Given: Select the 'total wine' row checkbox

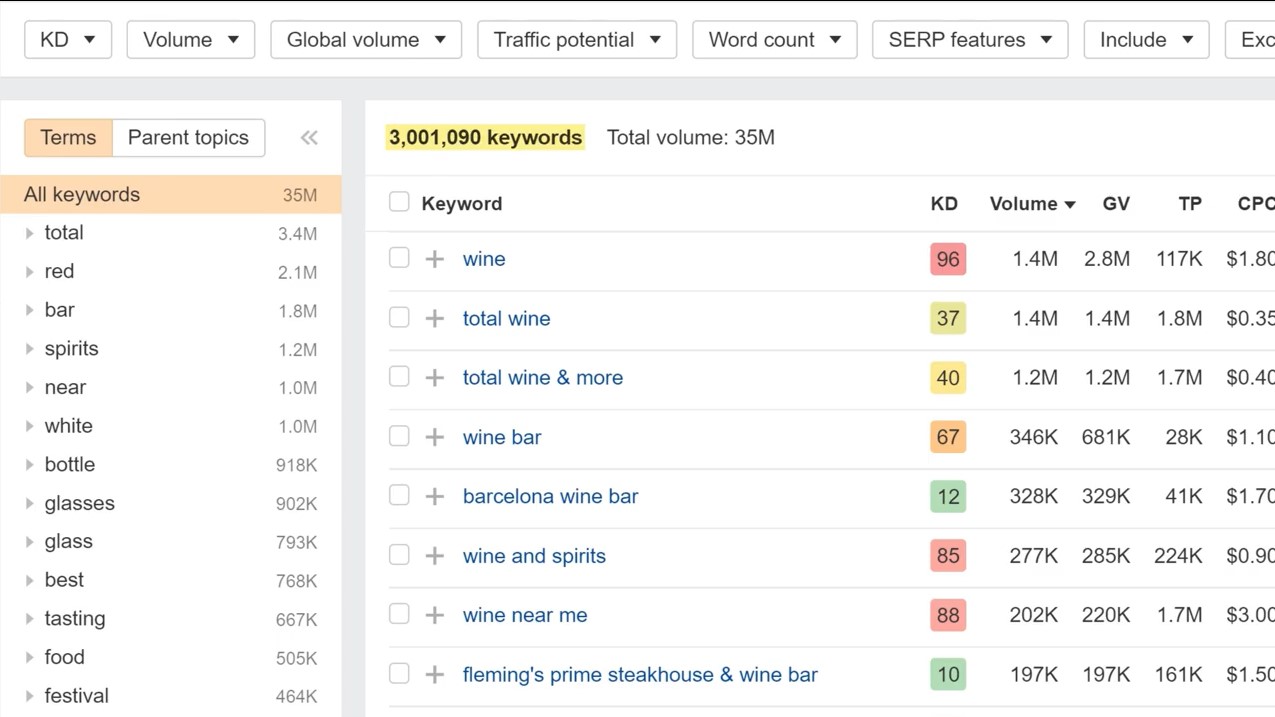Looking at the screenshot, I should [399, 317].
